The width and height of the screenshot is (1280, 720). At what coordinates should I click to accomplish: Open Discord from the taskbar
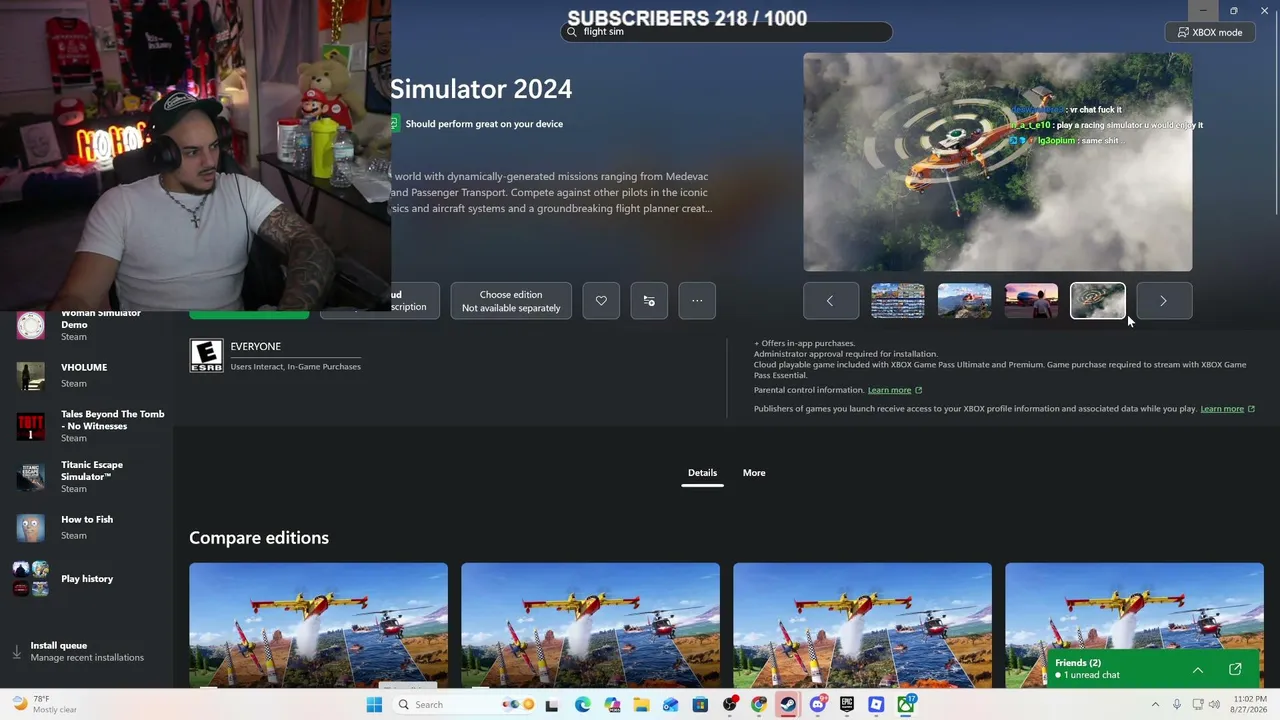coord(818,705)
